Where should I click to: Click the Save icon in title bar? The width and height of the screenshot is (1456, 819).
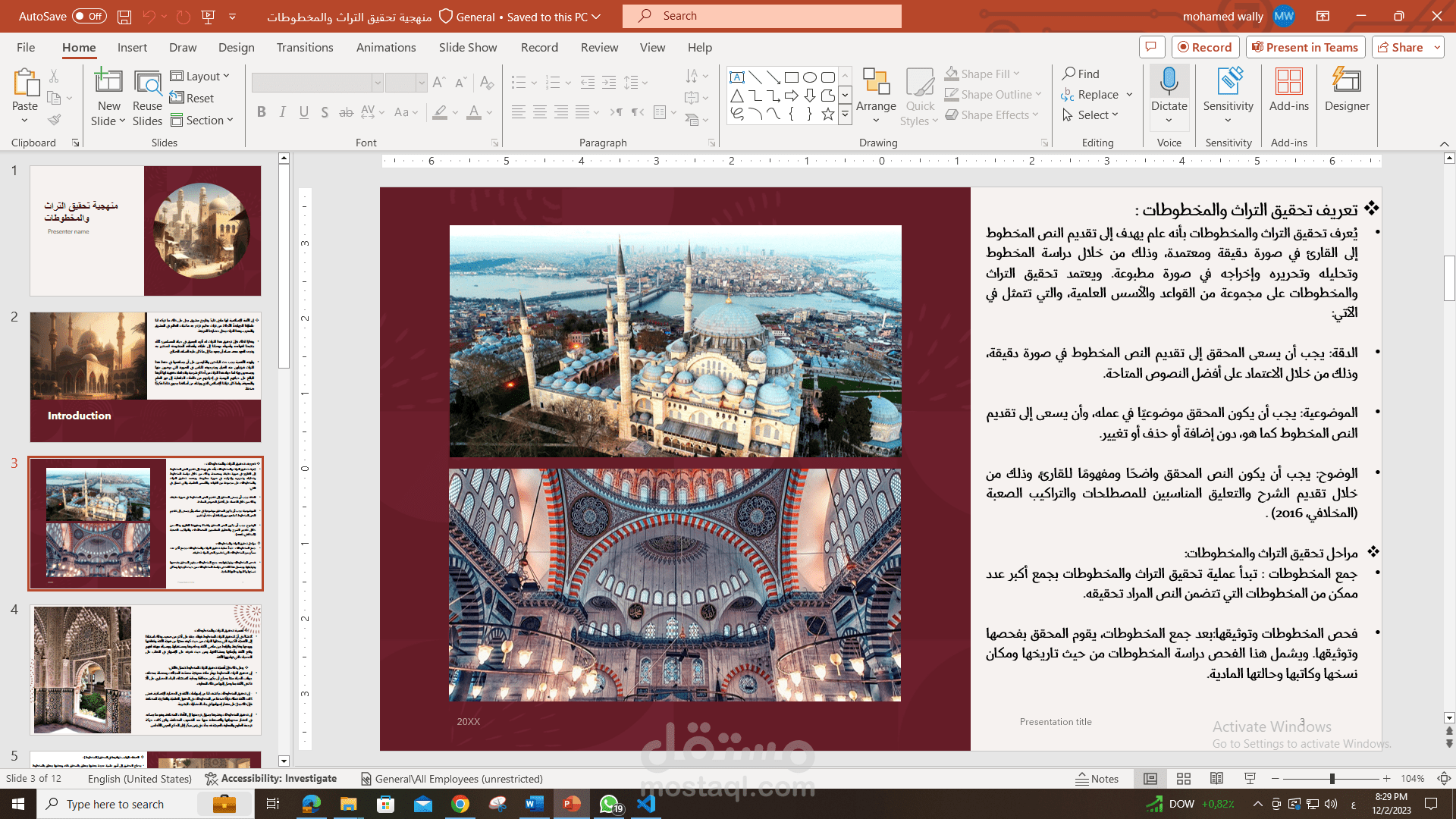124,16
